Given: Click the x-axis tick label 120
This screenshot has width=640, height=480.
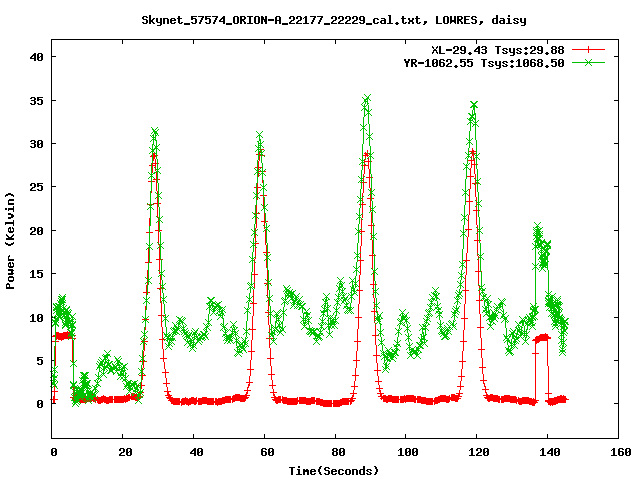Looking at the screenshot, I should pos(479,452).
